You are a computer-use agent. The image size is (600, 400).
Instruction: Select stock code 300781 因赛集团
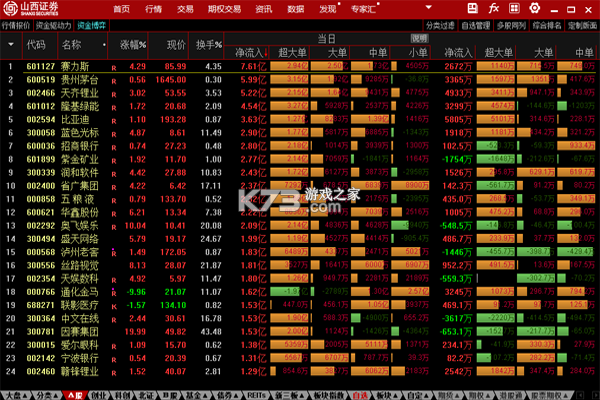[41, 331]
